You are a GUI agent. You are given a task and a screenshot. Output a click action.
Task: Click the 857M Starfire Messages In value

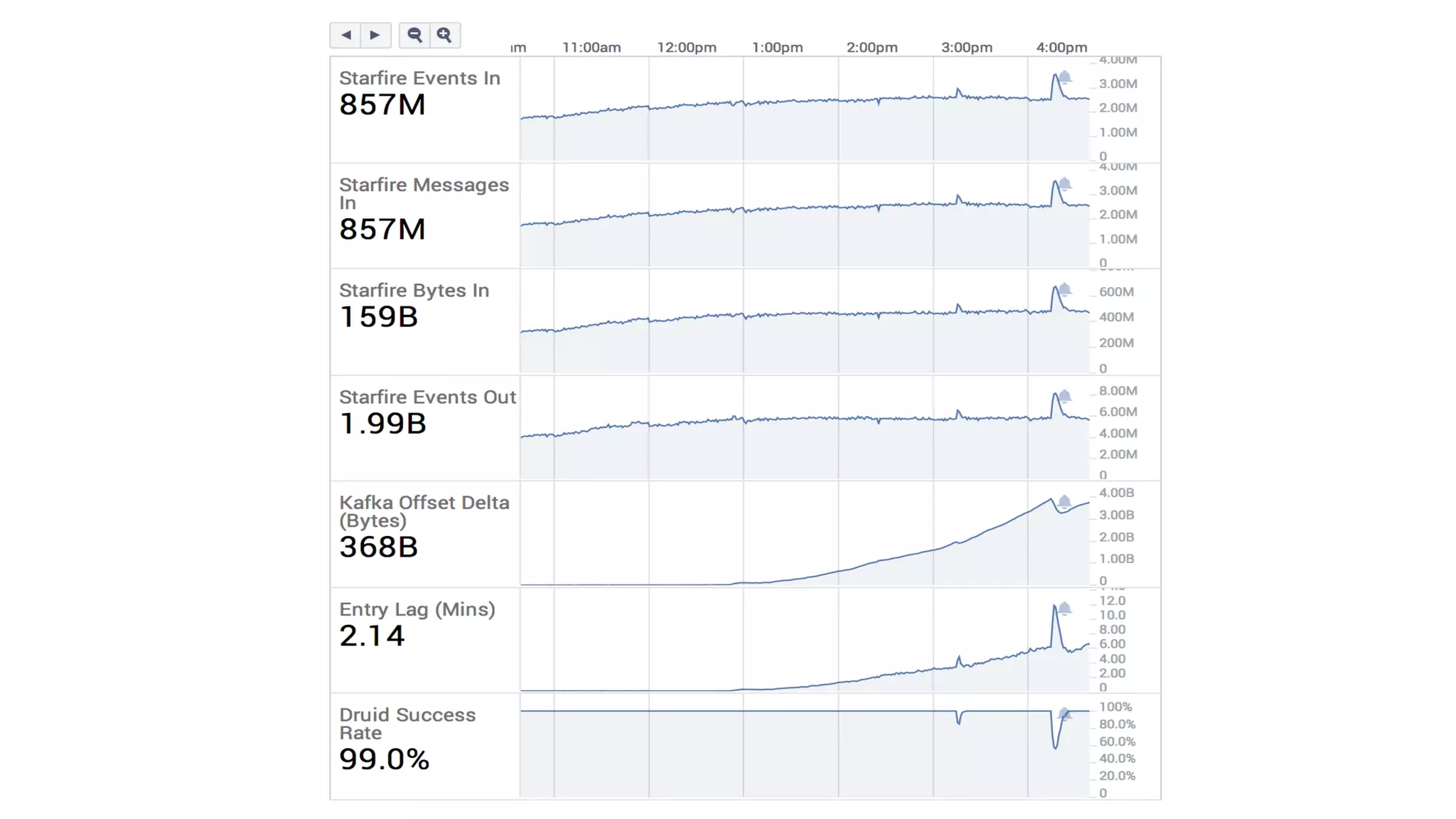click(x=382, y=230)
